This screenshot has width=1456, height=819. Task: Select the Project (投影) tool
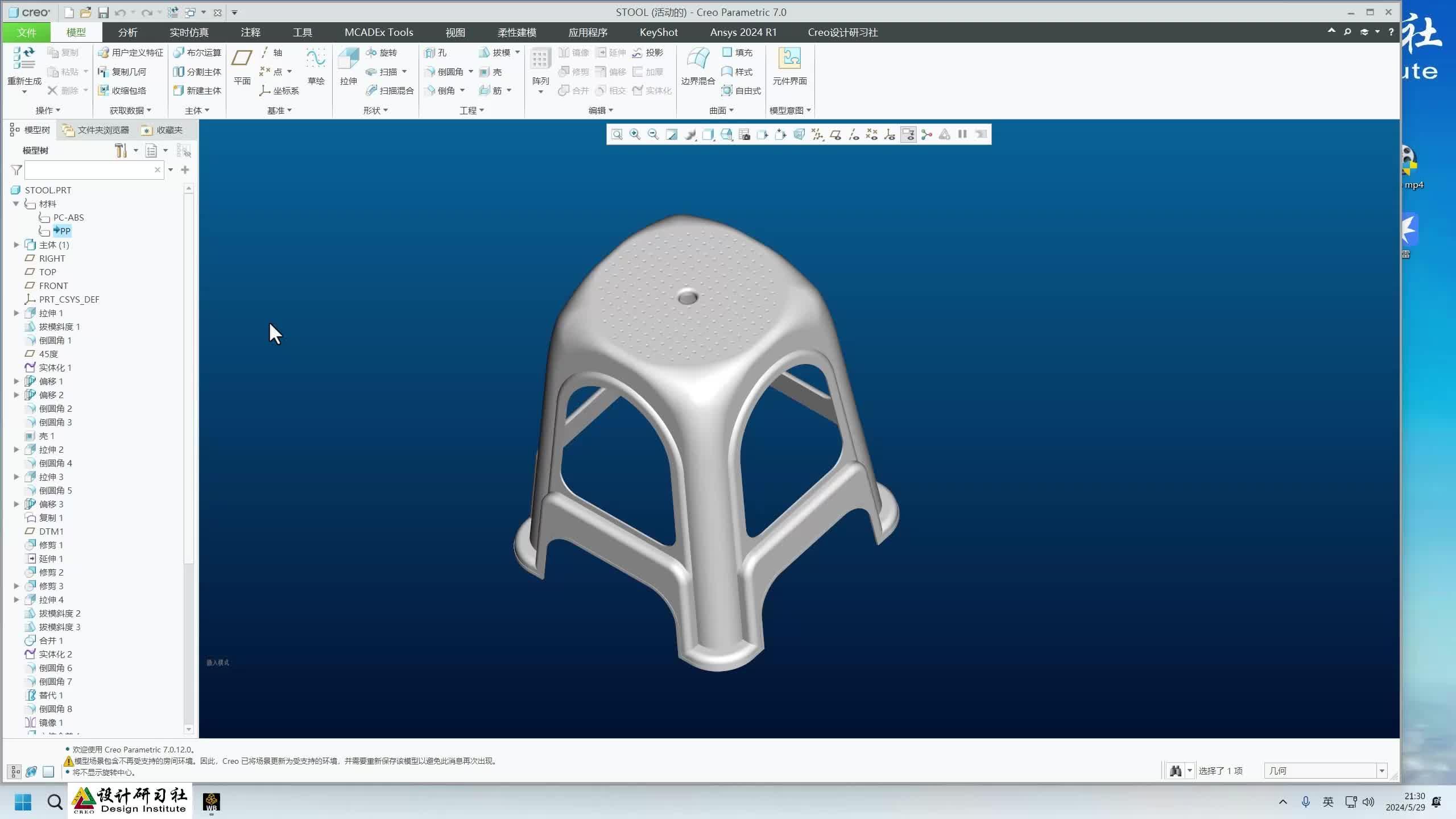(x=650, y=52)
